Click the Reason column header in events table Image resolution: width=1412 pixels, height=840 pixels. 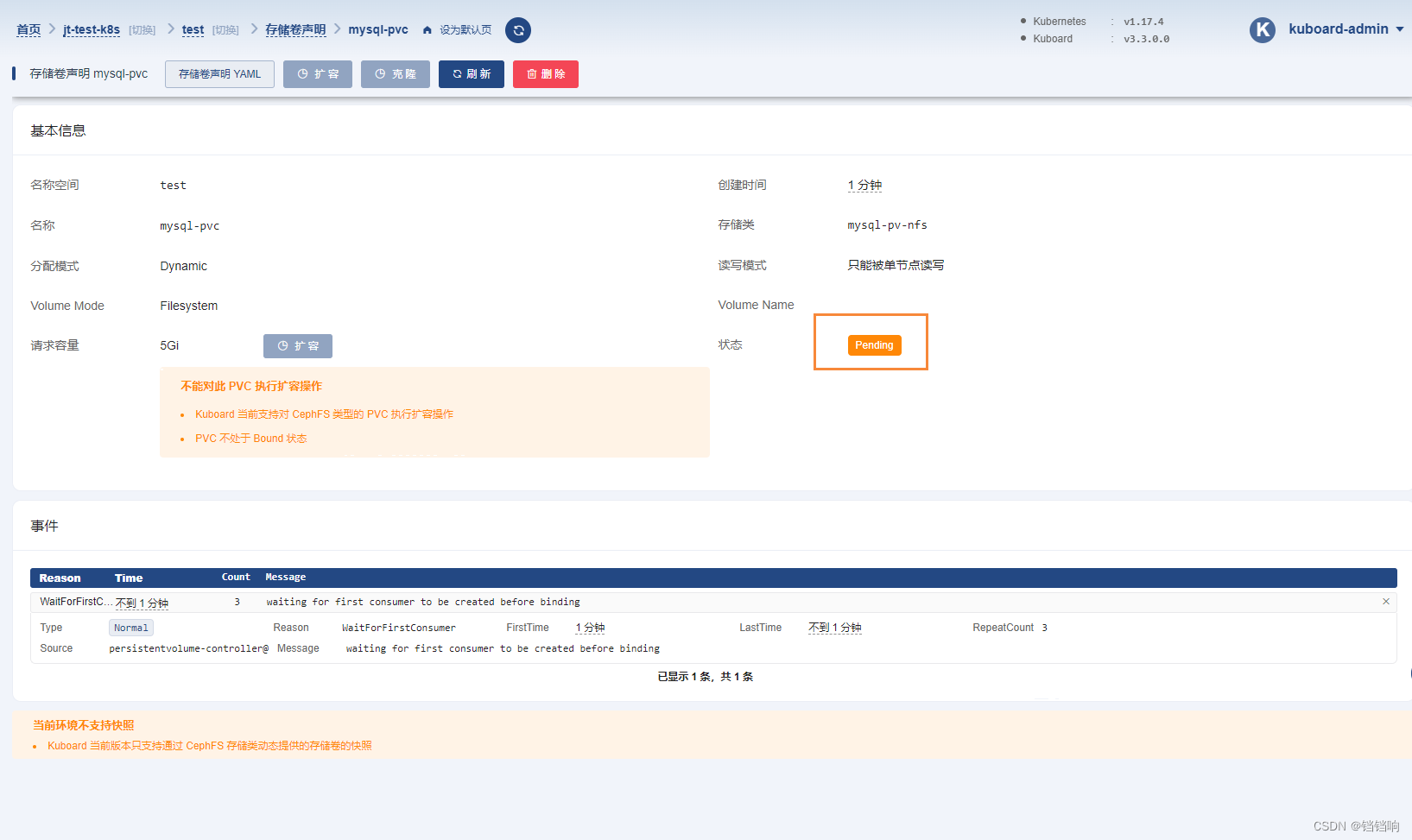(60, 578)
